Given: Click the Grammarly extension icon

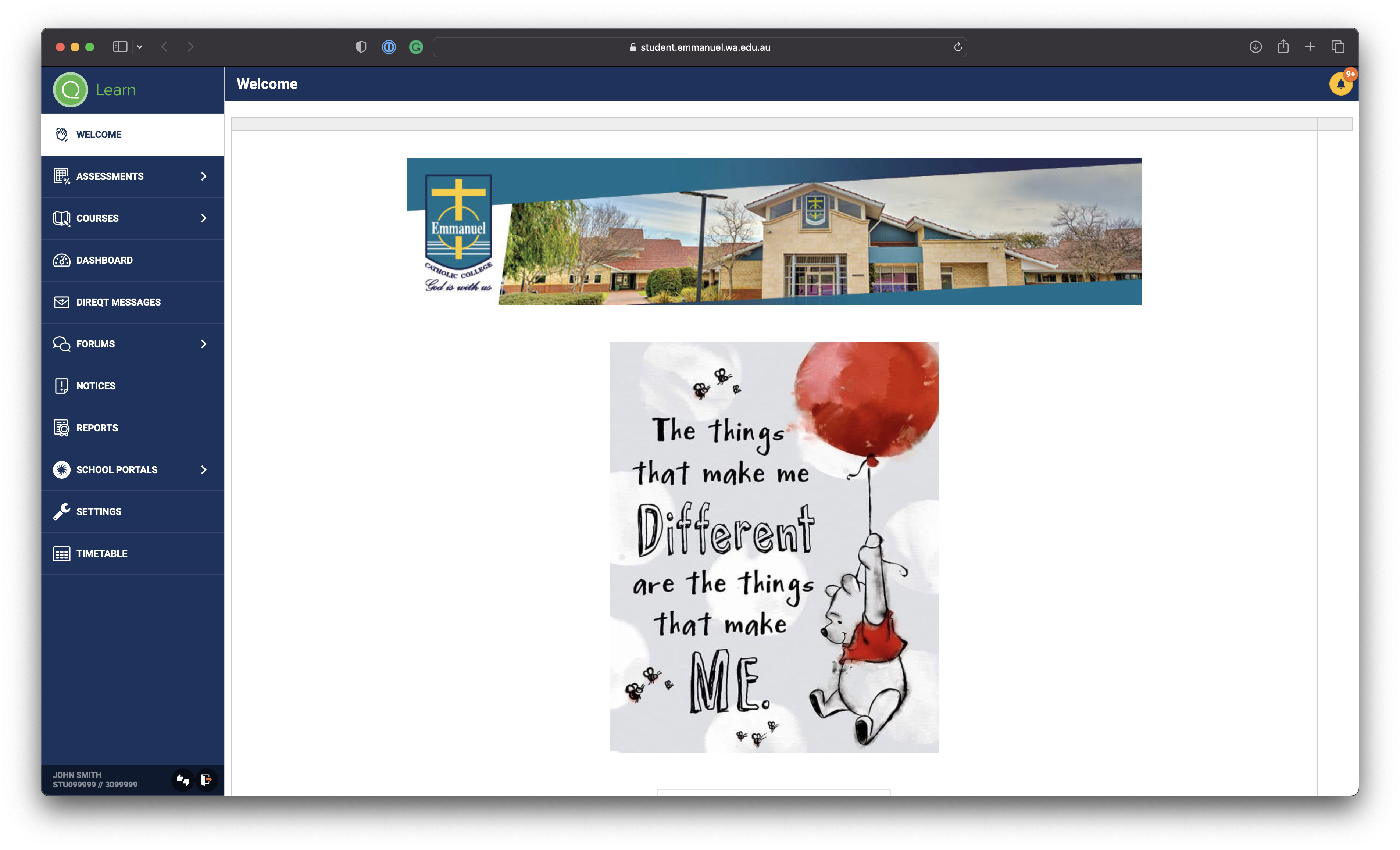Looking at the screenshot, I should tap(416, 47).
